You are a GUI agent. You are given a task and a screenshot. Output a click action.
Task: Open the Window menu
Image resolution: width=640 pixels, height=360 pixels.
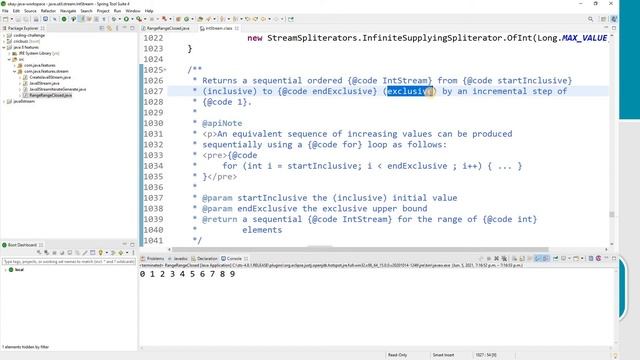pos(133,11)
